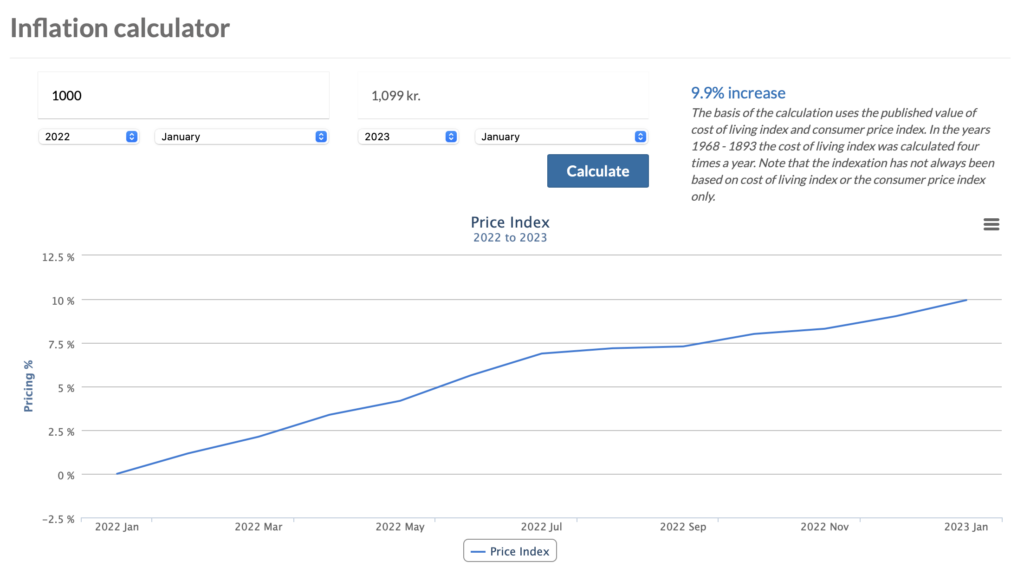The height and width of the screenshot is (575, 1024).
Task: Click the Pricing % y-axis title
Action: (x=28, y=386)
